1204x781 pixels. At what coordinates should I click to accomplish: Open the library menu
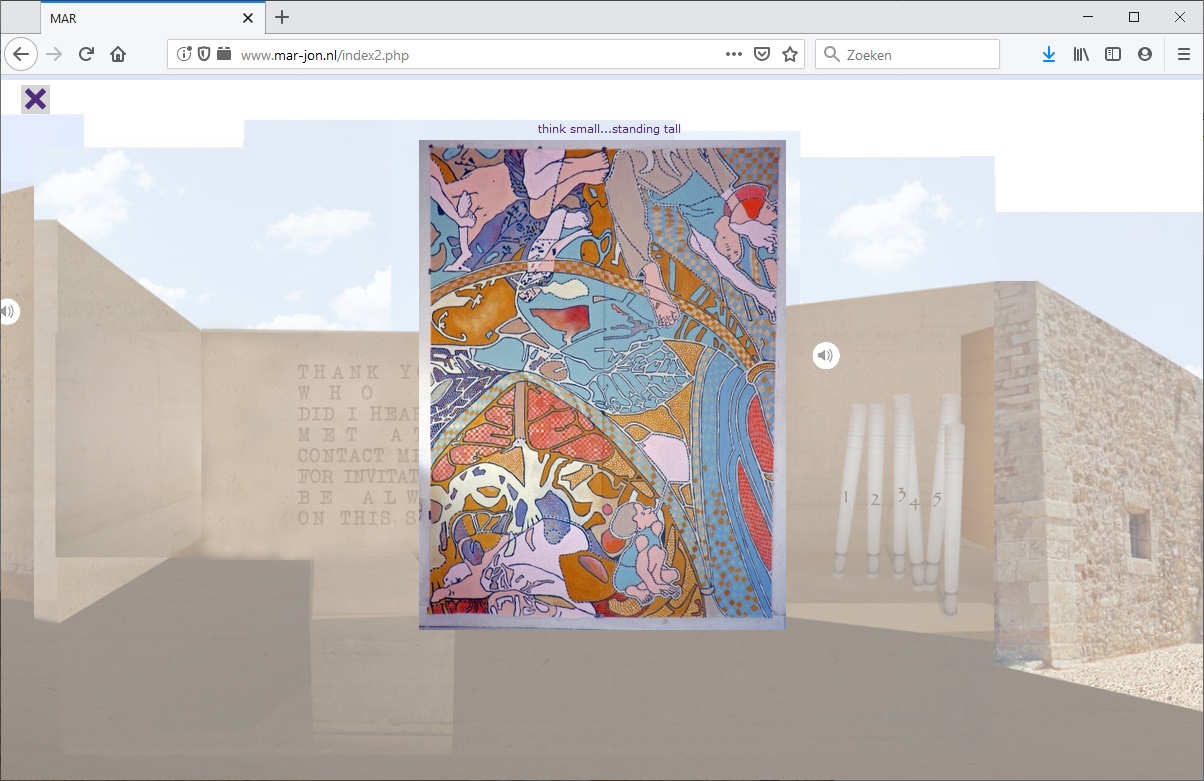(x=1081, y=55)
